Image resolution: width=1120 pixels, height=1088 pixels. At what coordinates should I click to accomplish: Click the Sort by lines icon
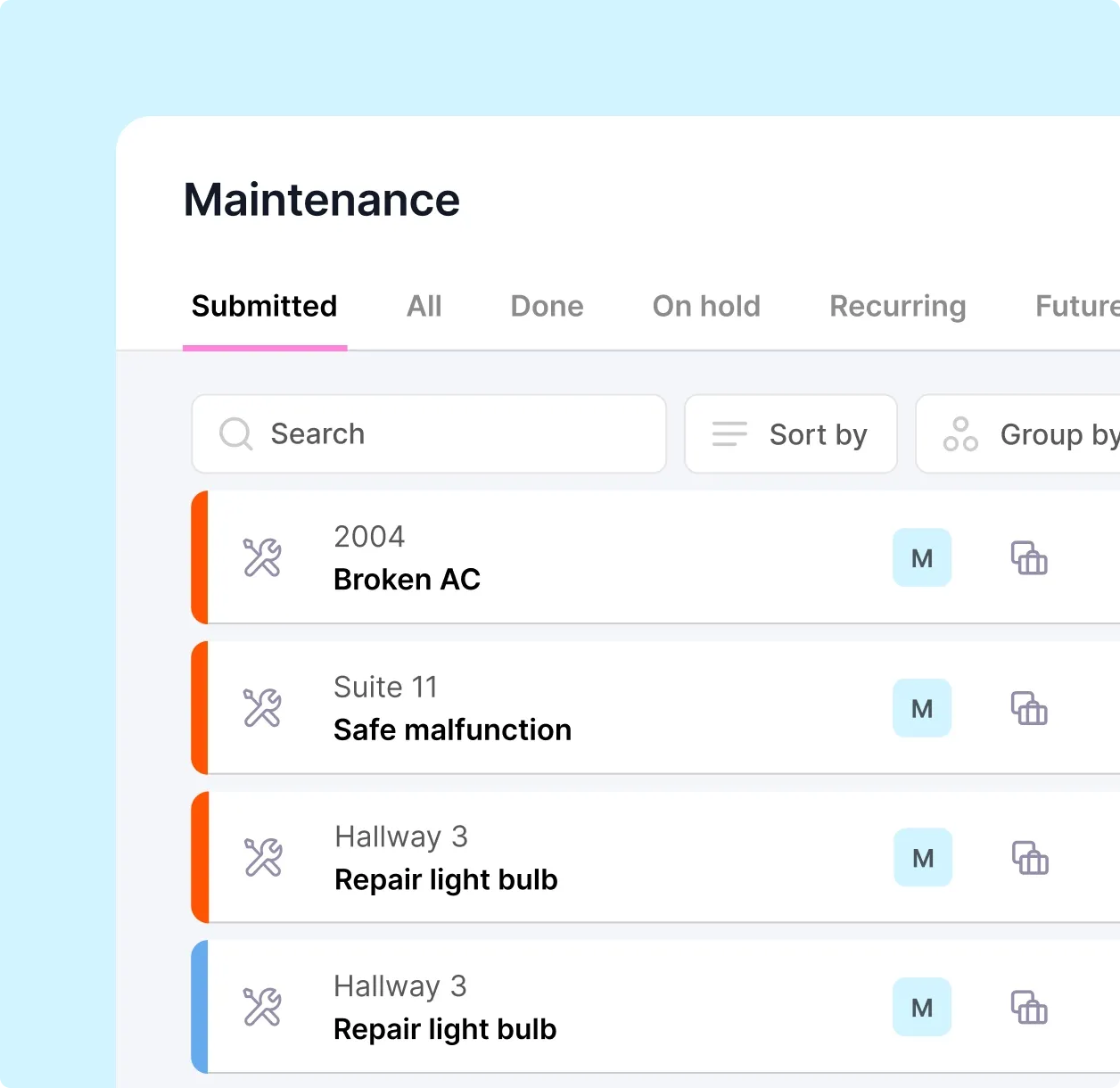pos(729,434)
